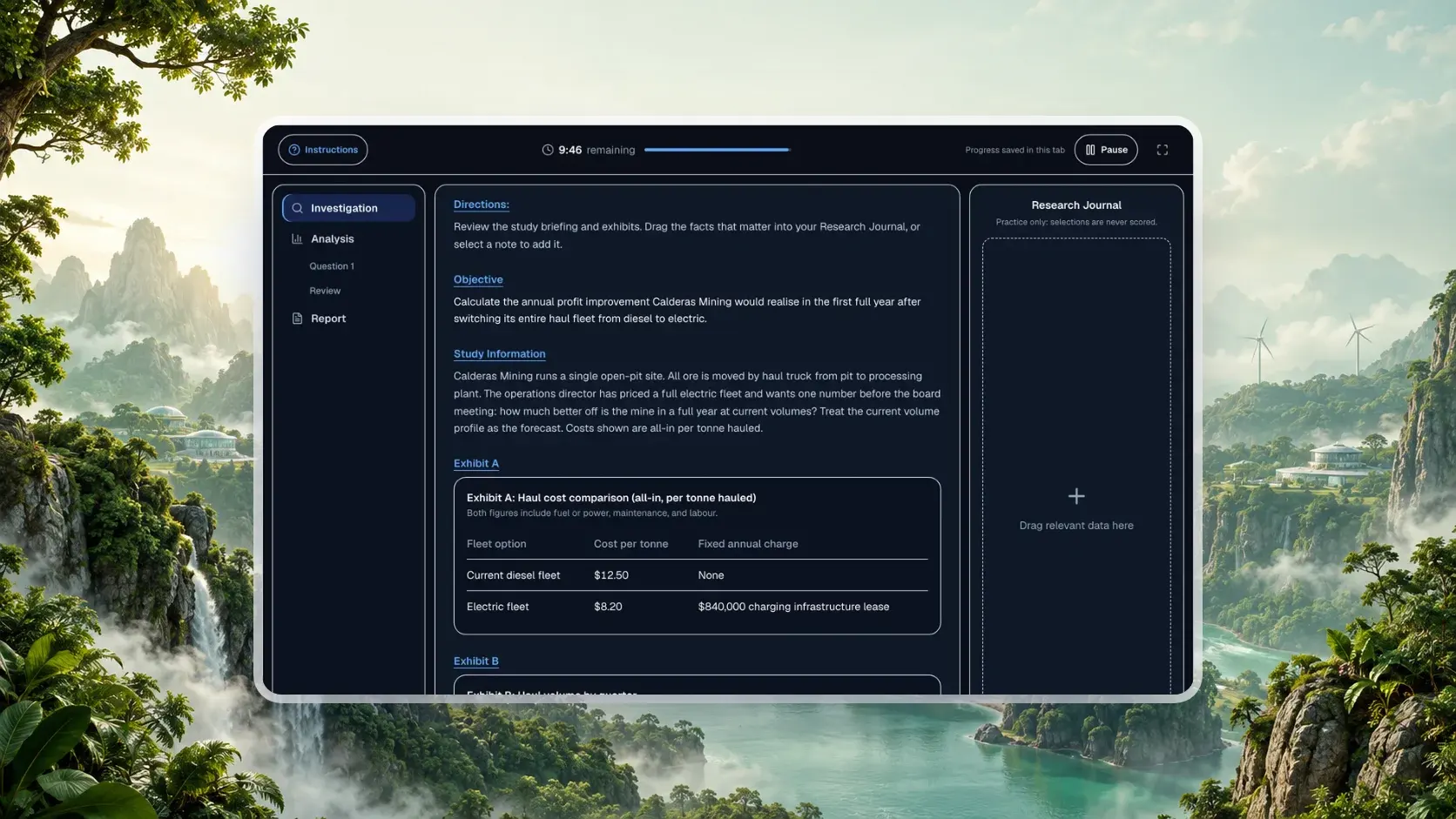This screenshot has height=819, width=1456.
Task: Select the Exhibit A title note
Action: tap(611, 498)
